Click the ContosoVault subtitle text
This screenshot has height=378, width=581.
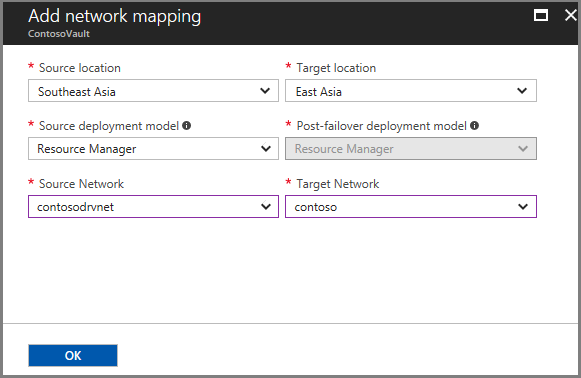[x=59, y=34]
